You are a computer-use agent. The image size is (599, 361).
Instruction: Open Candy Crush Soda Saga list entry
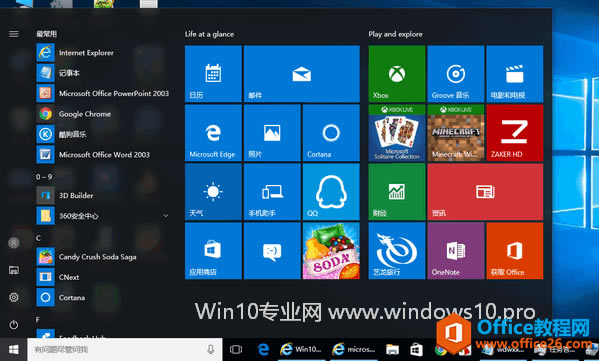(x=103, y=257)
